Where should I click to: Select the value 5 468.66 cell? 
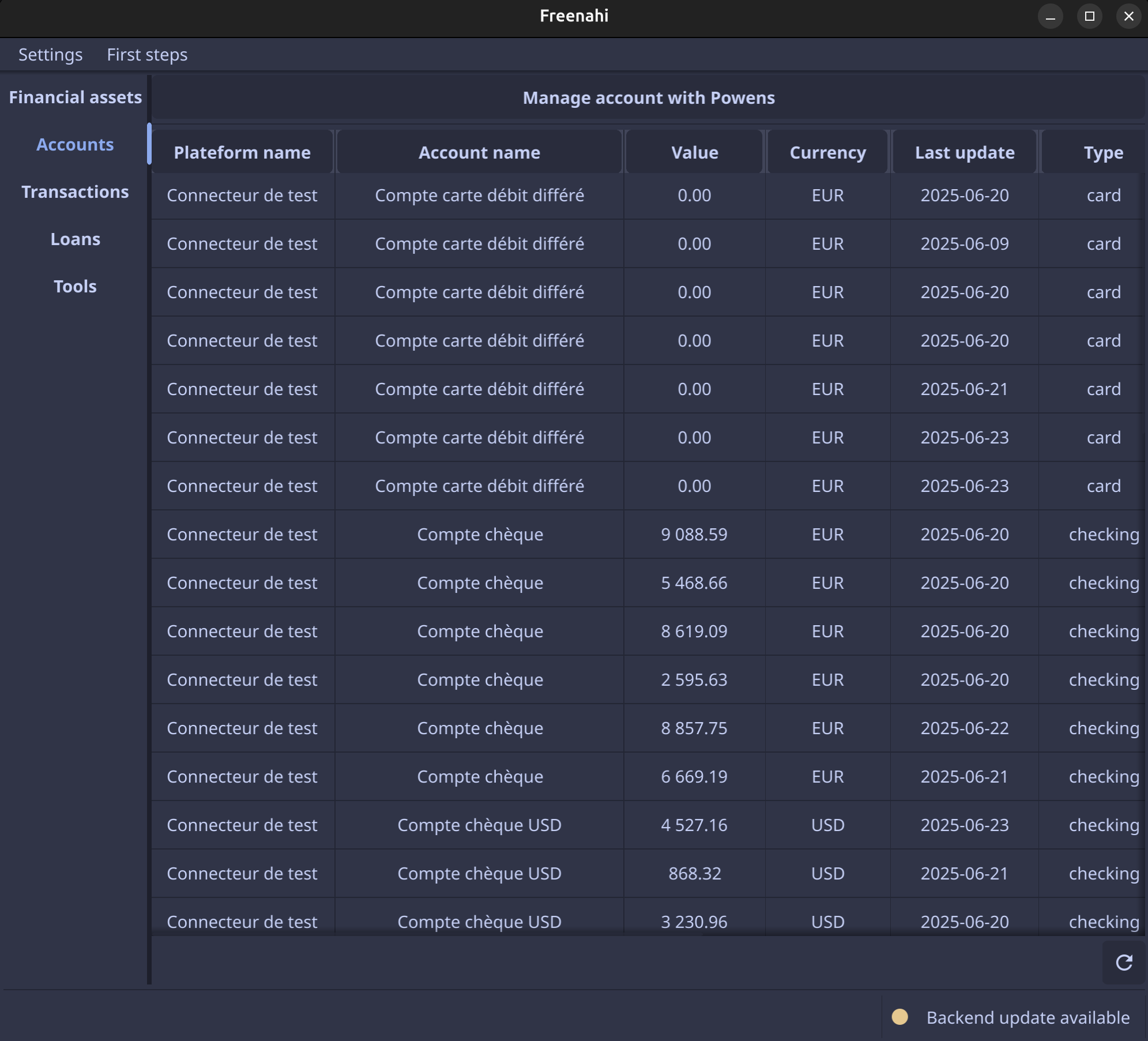point(694,582)
